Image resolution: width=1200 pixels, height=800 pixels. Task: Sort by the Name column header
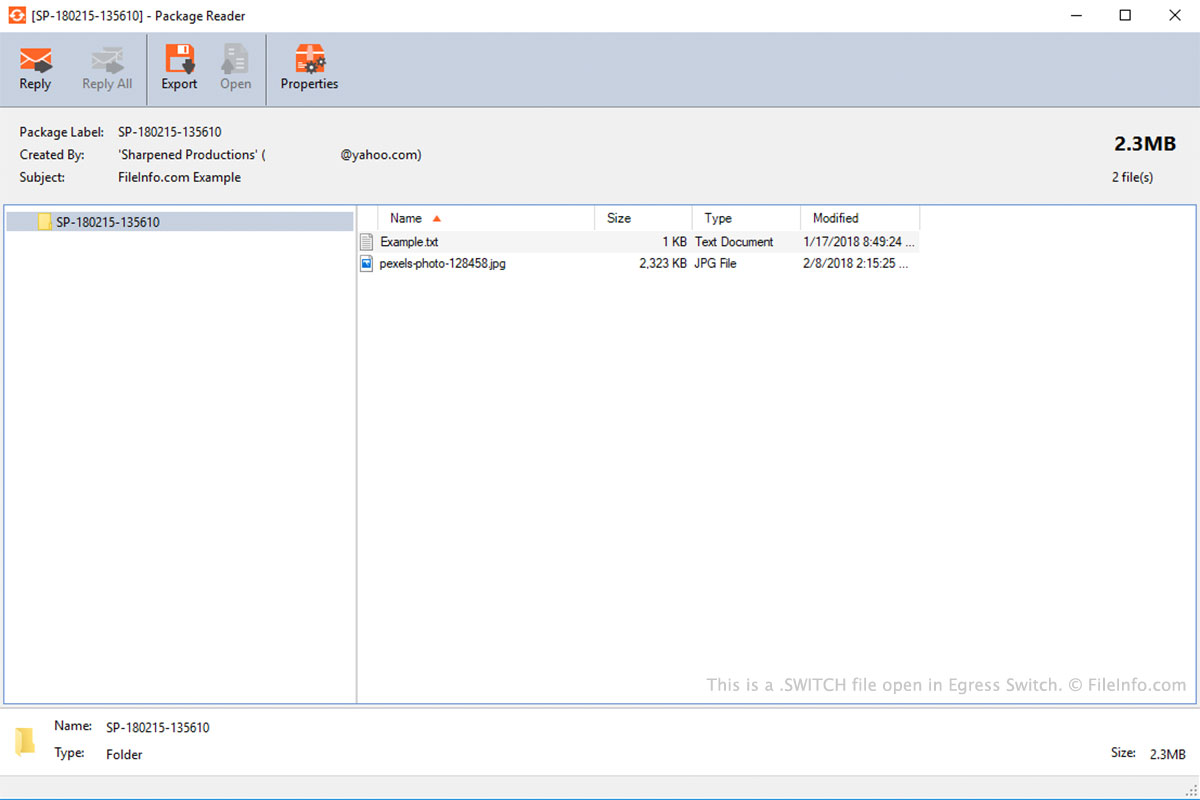(x=486, y=218)
